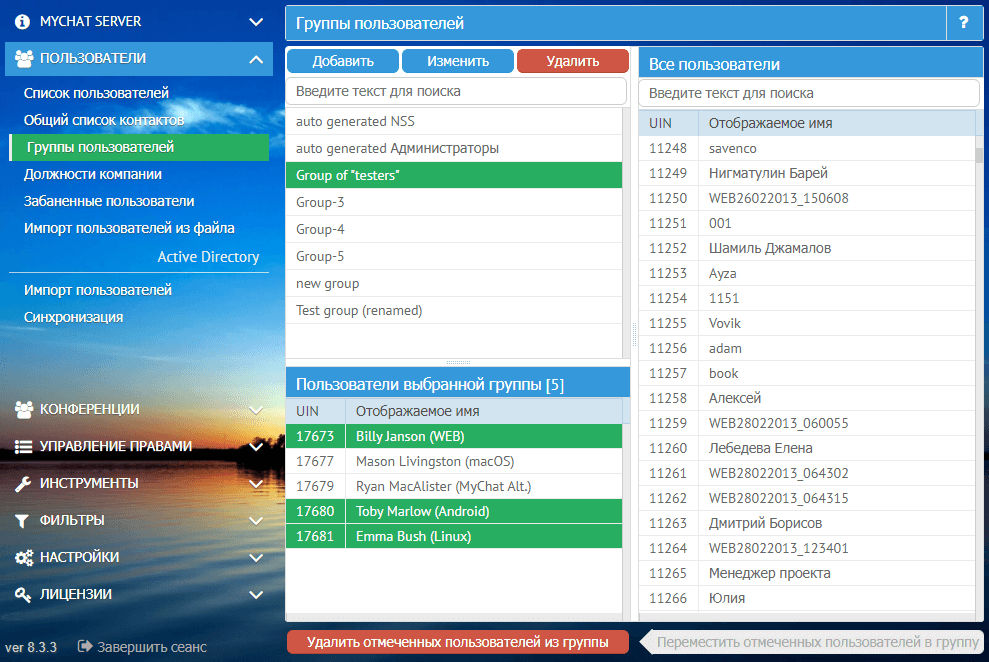Click the Settings gears icon
Screen dimensions: 989x662
pos(24,558)
